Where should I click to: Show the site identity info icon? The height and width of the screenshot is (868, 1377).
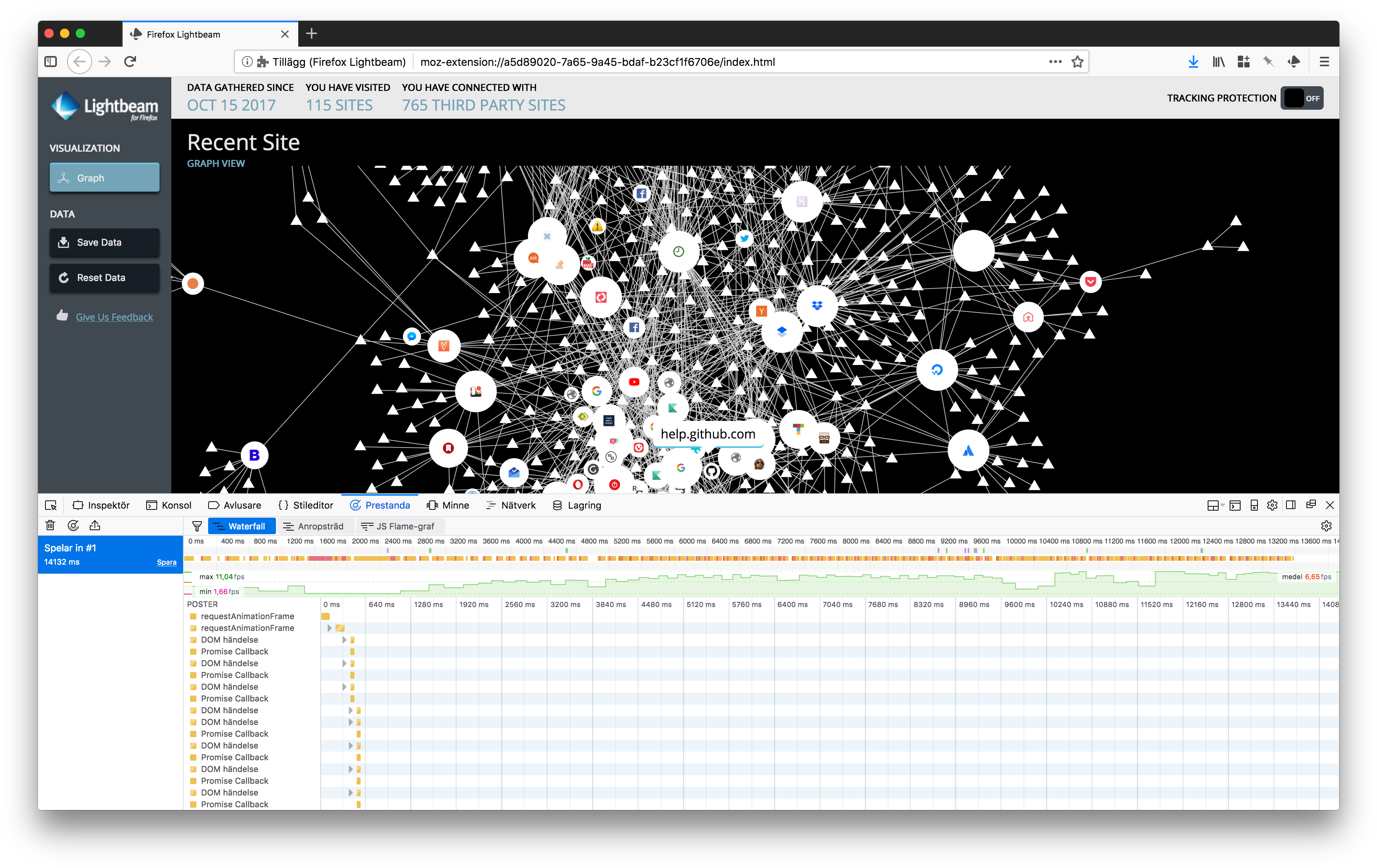pyautogui.click(x=247, y=62)
